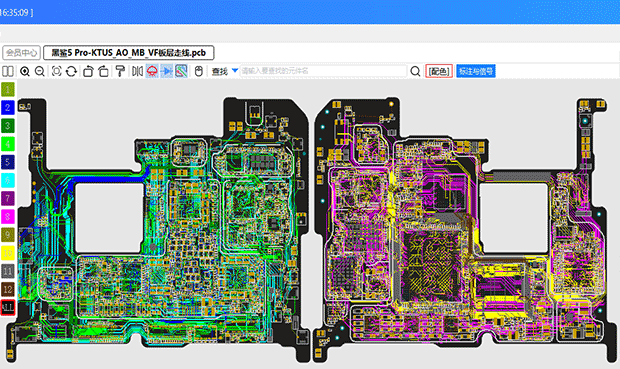
Task: Toggle the red highlighted toolbar button
Action: coord(152,72)
